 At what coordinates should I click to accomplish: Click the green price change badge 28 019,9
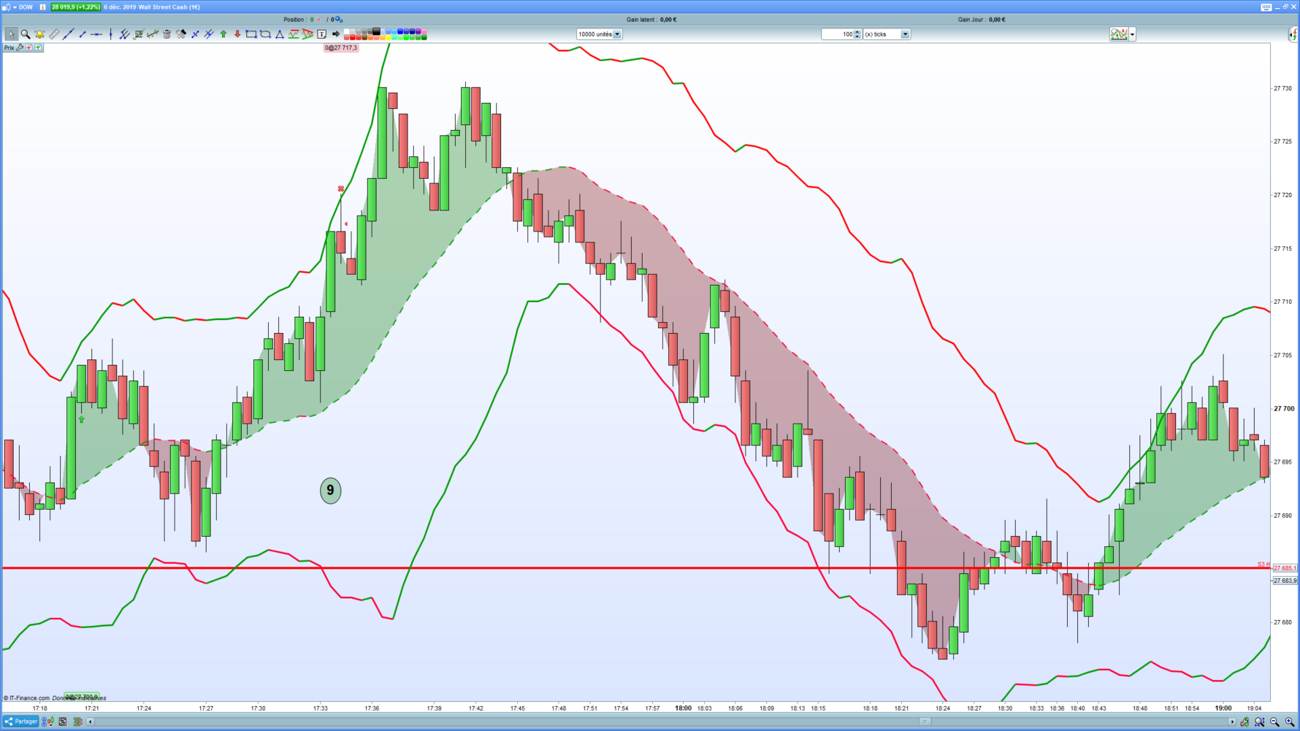(x=76, y=7)
